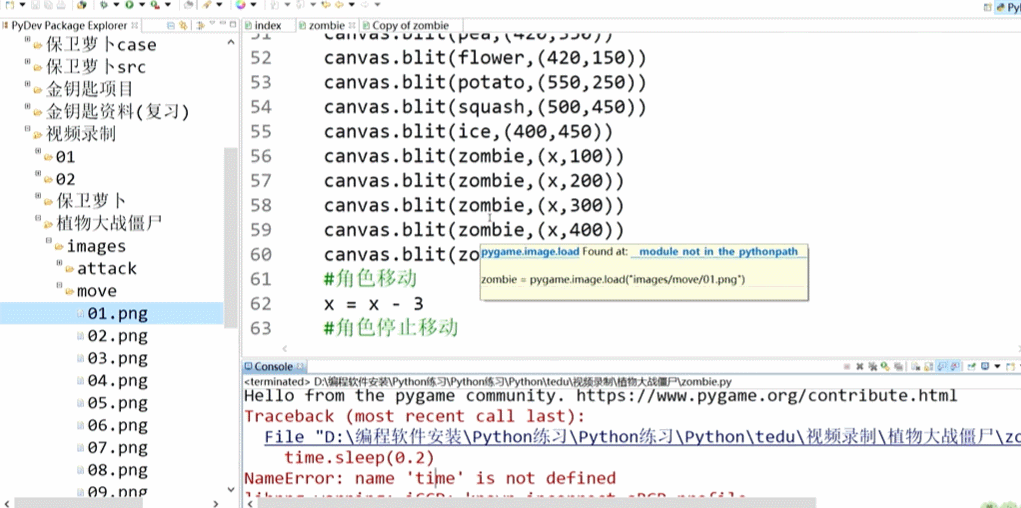Open the zombie.py traceback file link

click(x=643, y=437)
